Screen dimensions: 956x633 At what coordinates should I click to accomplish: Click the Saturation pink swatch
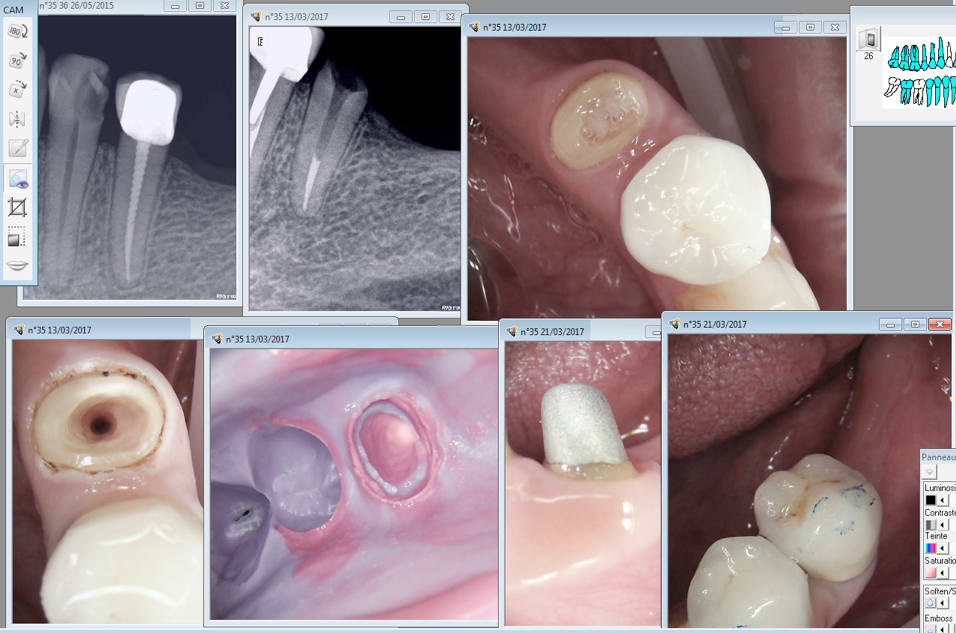pos(930,573)
